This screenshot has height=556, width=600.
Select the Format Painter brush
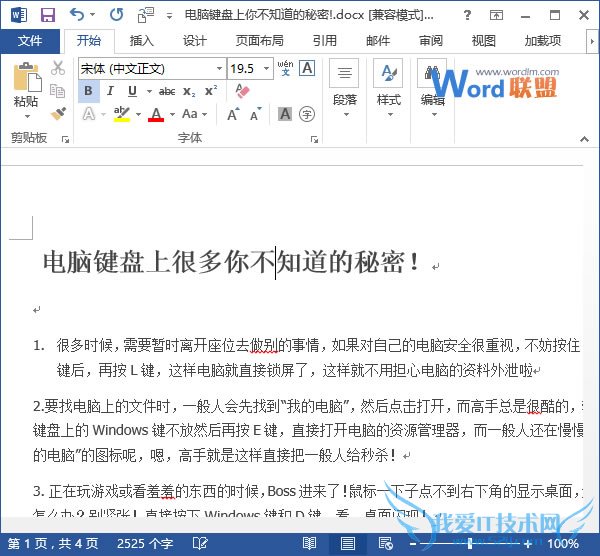pyautogui.click(x=58, y=114)
